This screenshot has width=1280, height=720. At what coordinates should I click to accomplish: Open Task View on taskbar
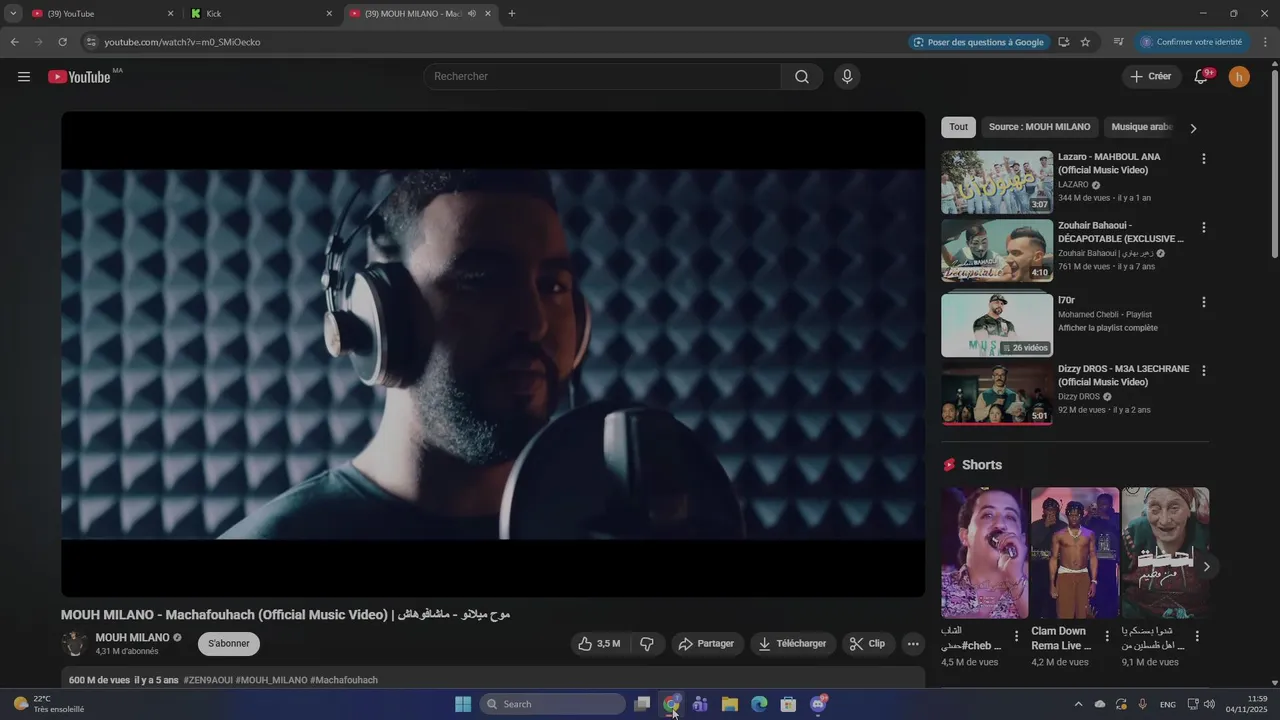(x=642, y=704)
